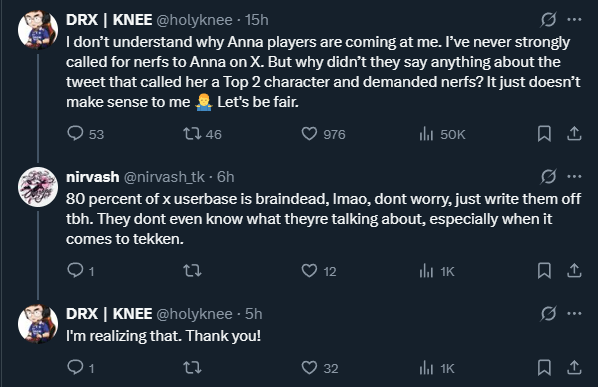Open DRX | KNEE name on top tweet
Image resolution: width=598 pixels, height=387 pixels.
109,20
